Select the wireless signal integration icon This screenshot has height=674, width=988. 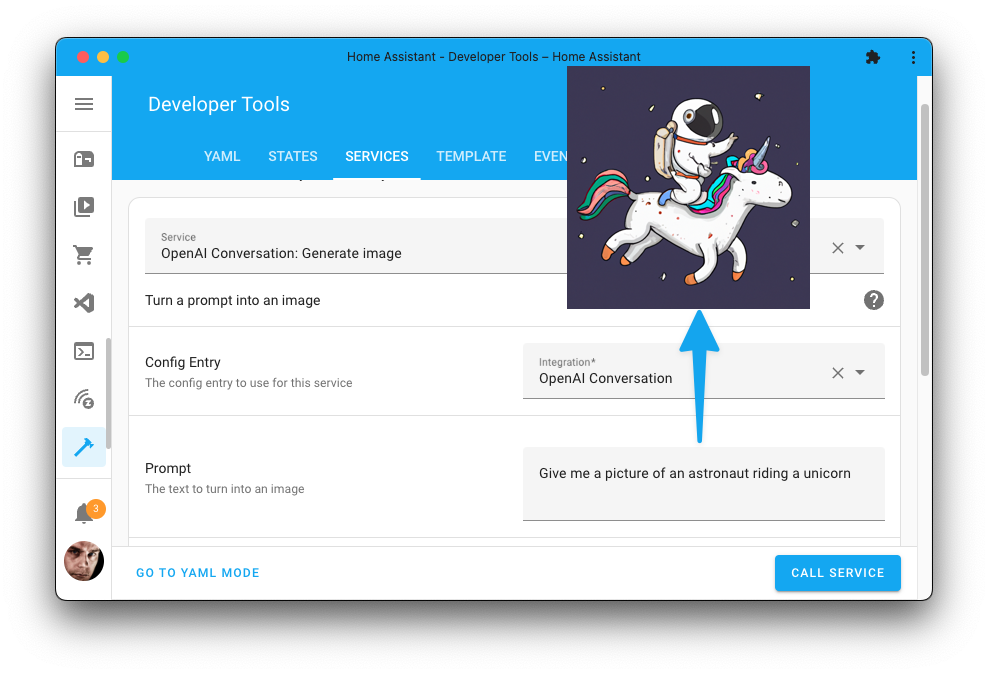click(84, 399)
